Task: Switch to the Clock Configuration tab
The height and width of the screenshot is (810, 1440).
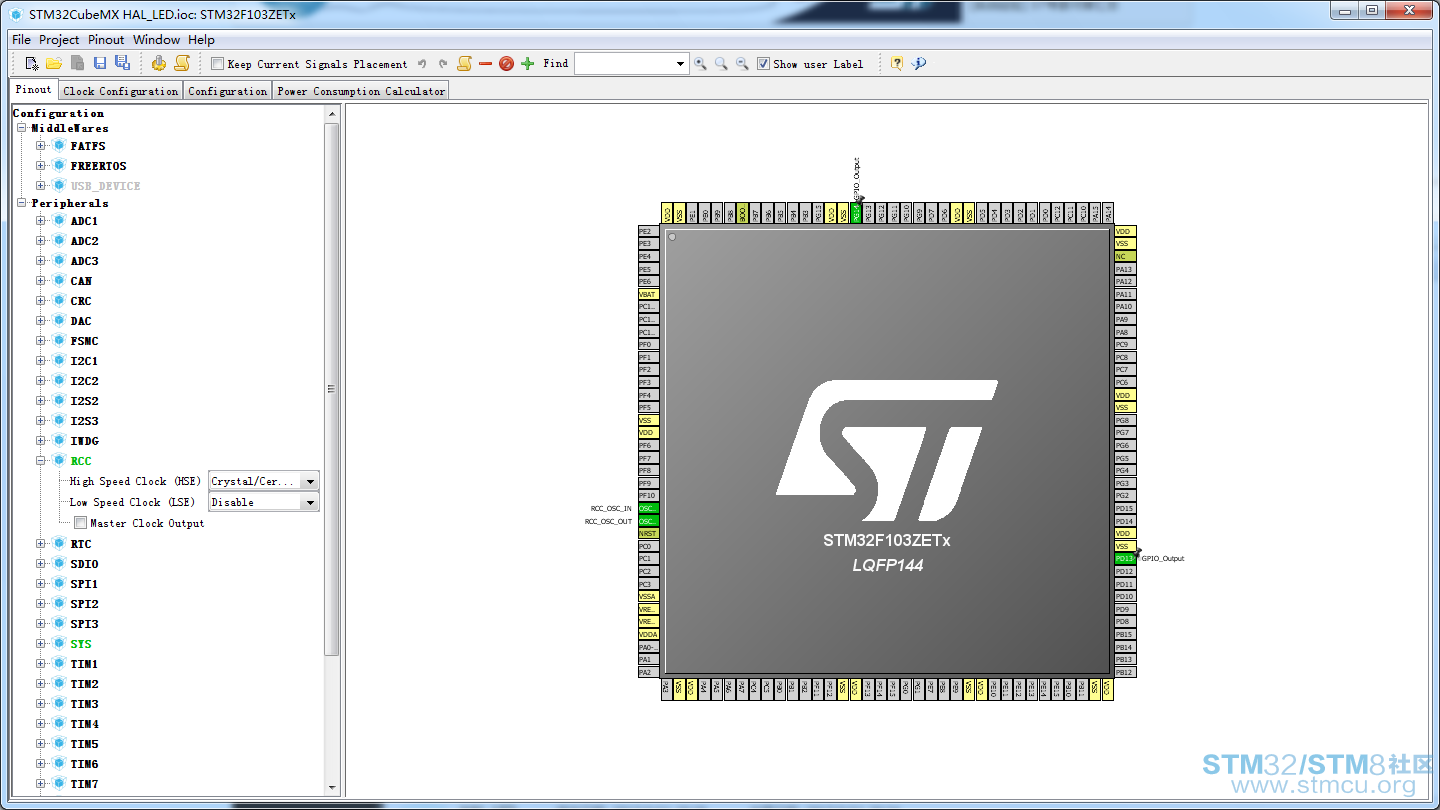Action: (121, 91)
